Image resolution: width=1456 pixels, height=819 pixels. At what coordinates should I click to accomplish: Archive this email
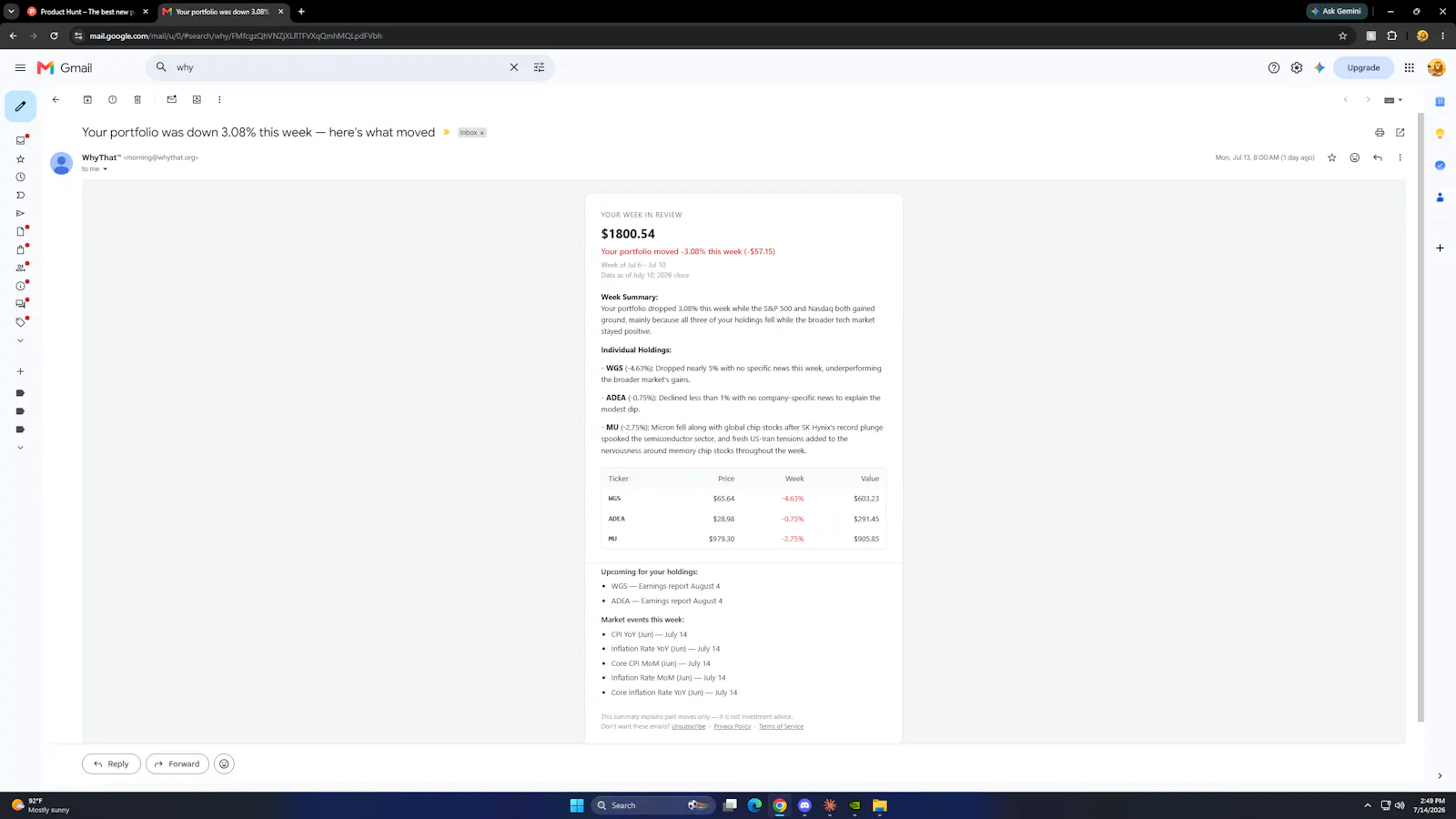pos(87,99)
